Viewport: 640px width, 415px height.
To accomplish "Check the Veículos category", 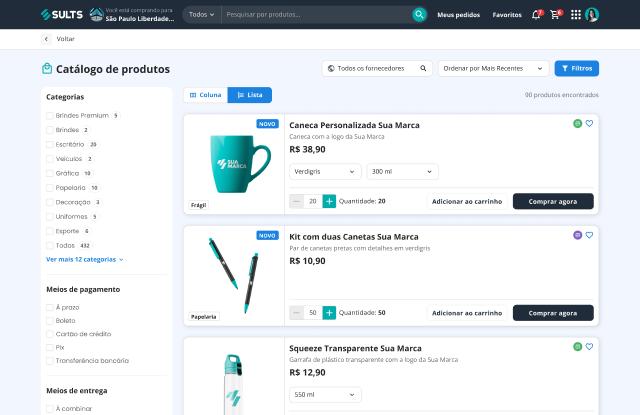I will click(50, 159).
